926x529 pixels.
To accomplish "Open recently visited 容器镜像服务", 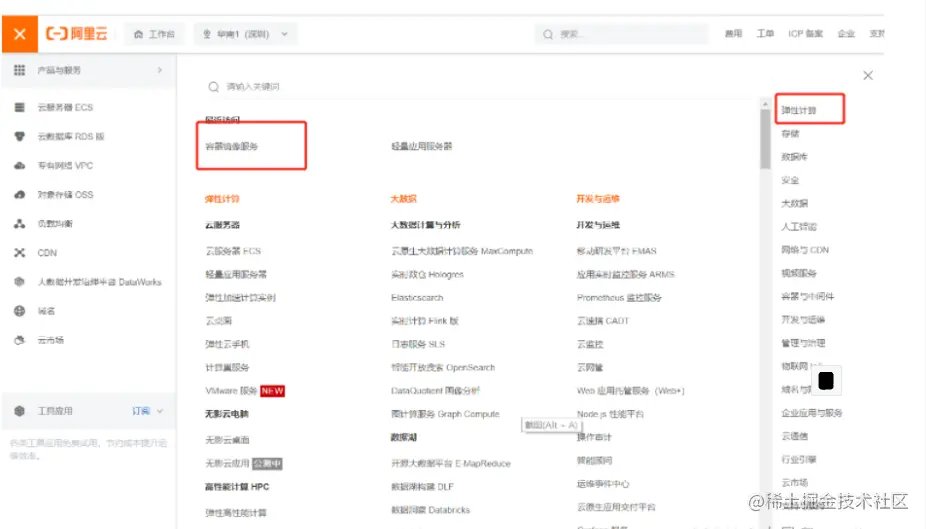I will coord(232,146).
